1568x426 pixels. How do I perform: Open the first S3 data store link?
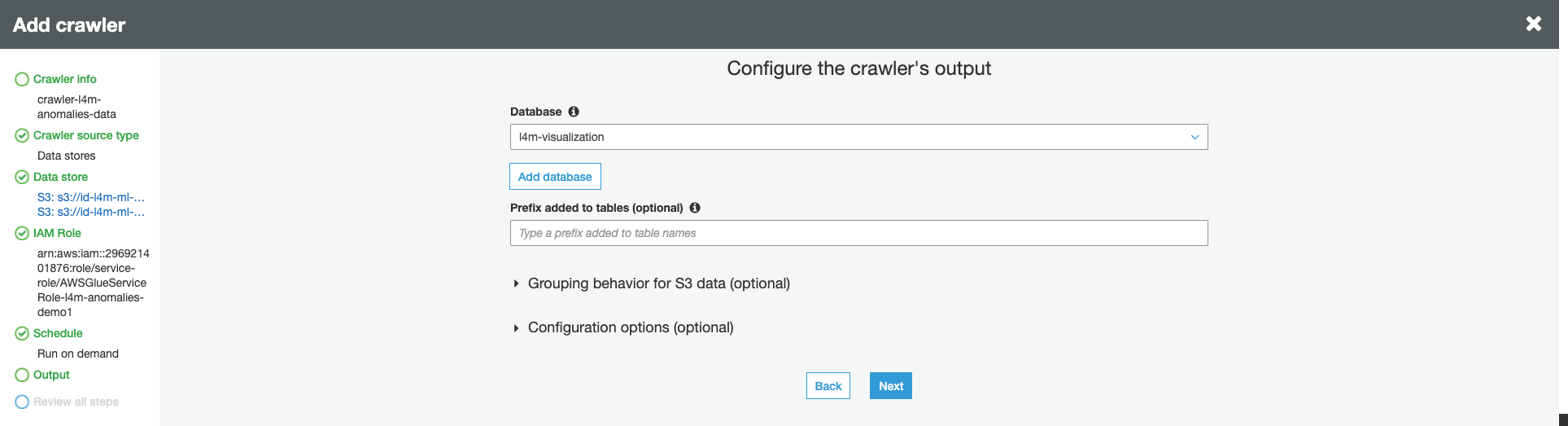91,197
